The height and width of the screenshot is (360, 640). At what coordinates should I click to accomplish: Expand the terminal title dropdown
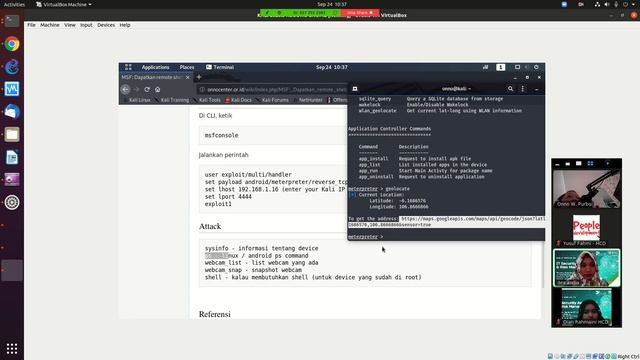pos(457,89)
